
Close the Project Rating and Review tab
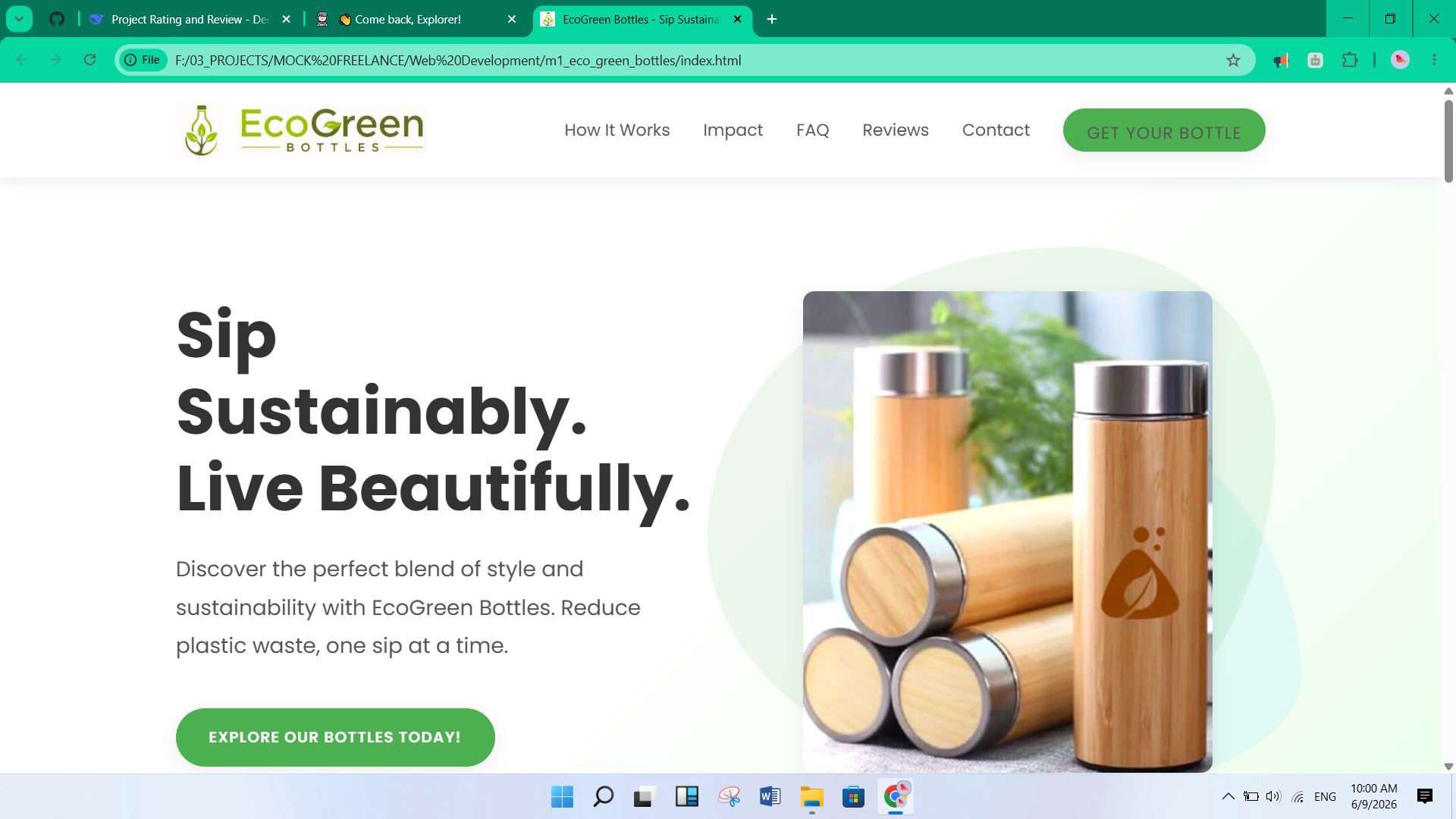(x=286, y=19)
